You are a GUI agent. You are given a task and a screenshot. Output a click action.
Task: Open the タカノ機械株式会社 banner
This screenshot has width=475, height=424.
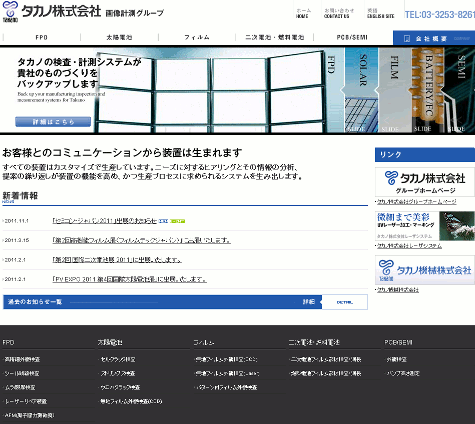425,270
